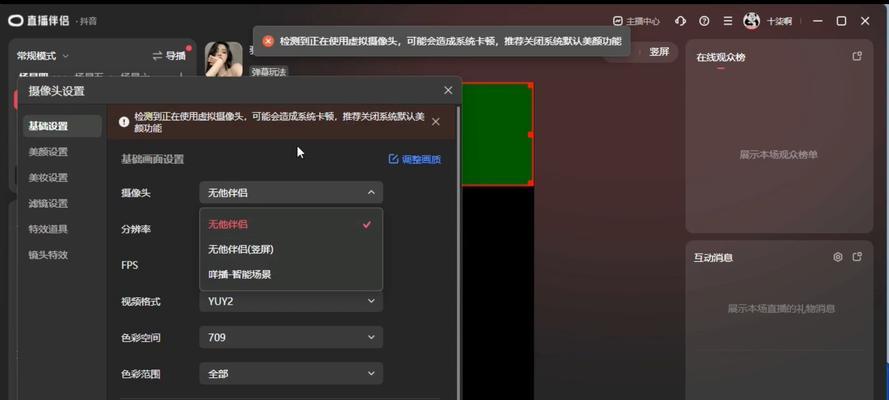The image size is (889, 400).
Task: Open the 色彩范围 dropdown 全部
Action: (x=291, y=374)
